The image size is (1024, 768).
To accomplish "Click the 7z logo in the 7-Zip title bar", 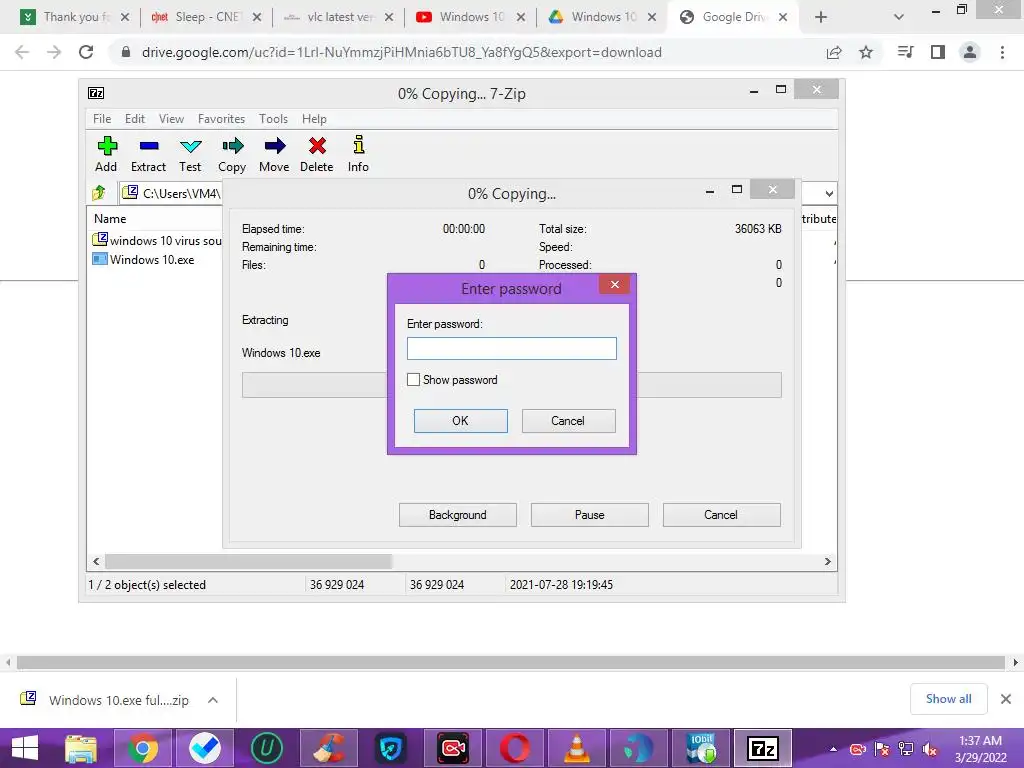I will pyautogui.click(x=96, y=93).
